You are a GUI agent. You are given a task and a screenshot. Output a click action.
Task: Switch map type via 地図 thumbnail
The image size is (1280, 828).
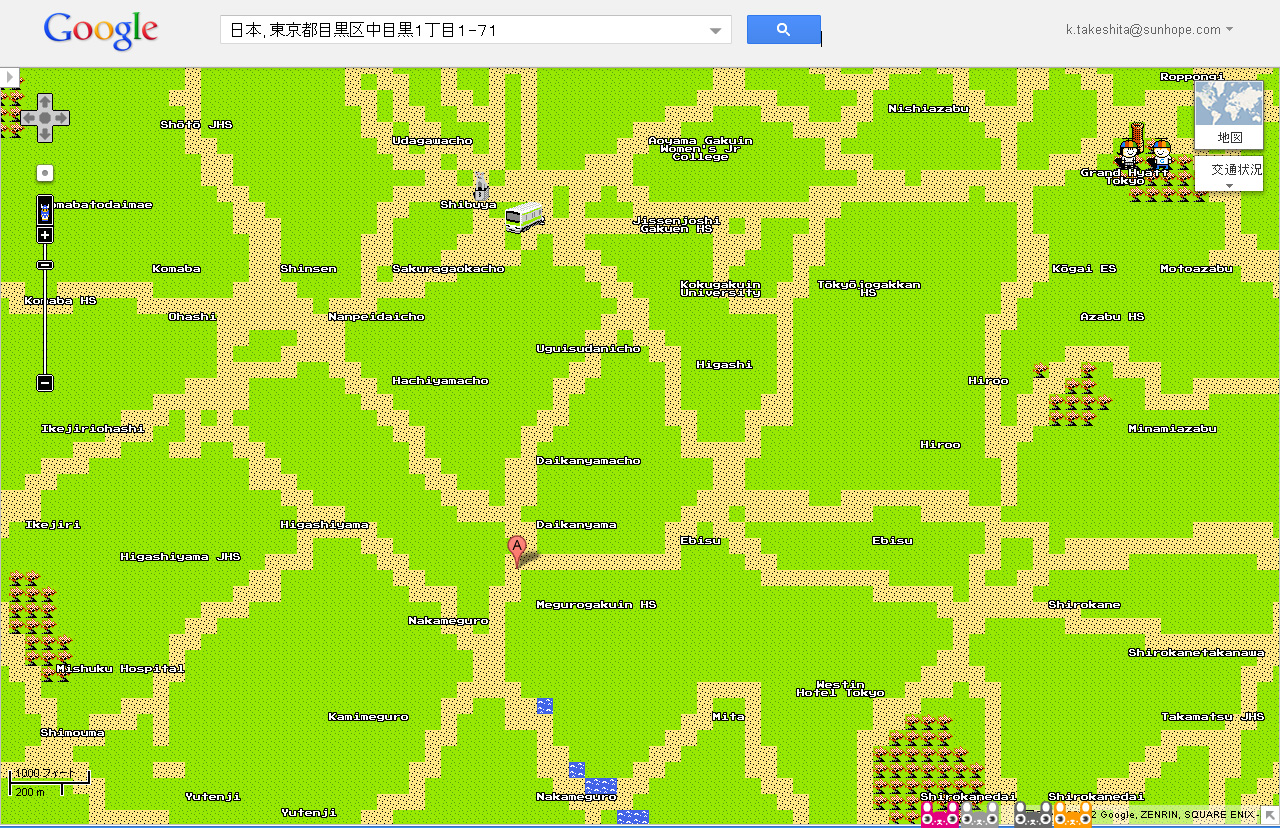click(x=1229, y=115)
